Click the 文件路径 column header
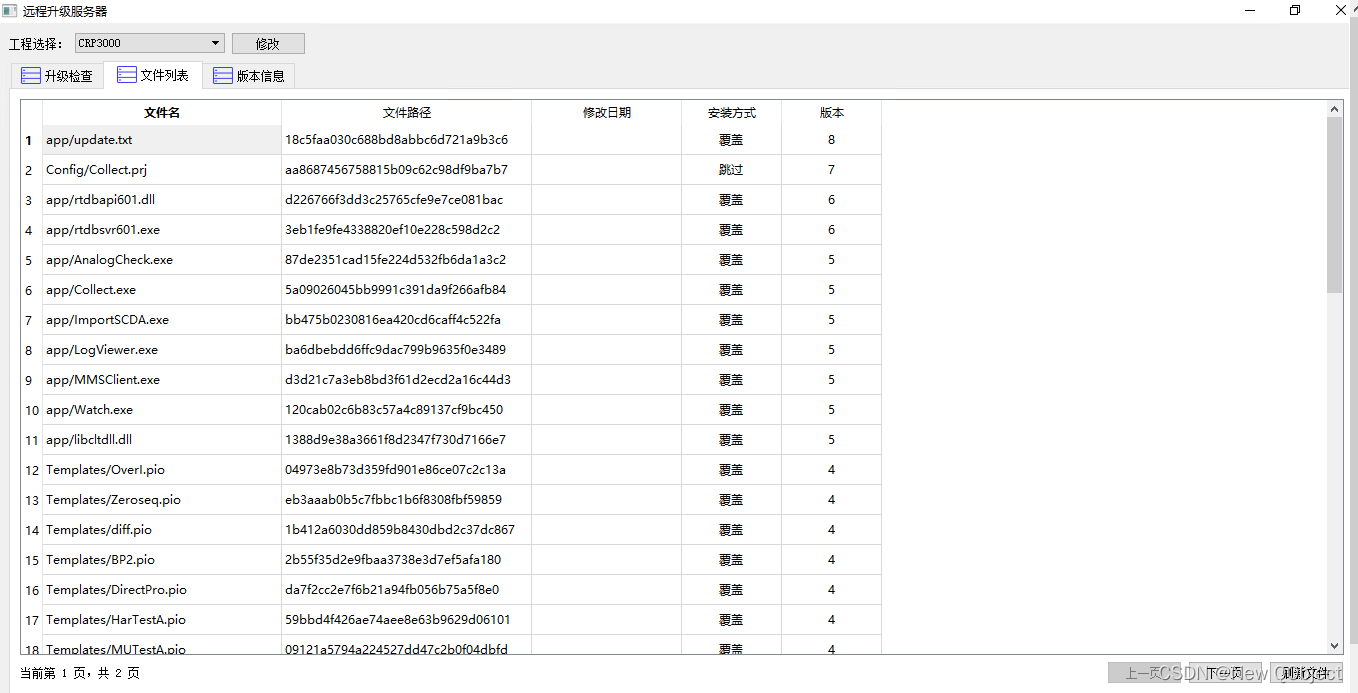This screenshot has height=693, width=1358. (407, 113)
